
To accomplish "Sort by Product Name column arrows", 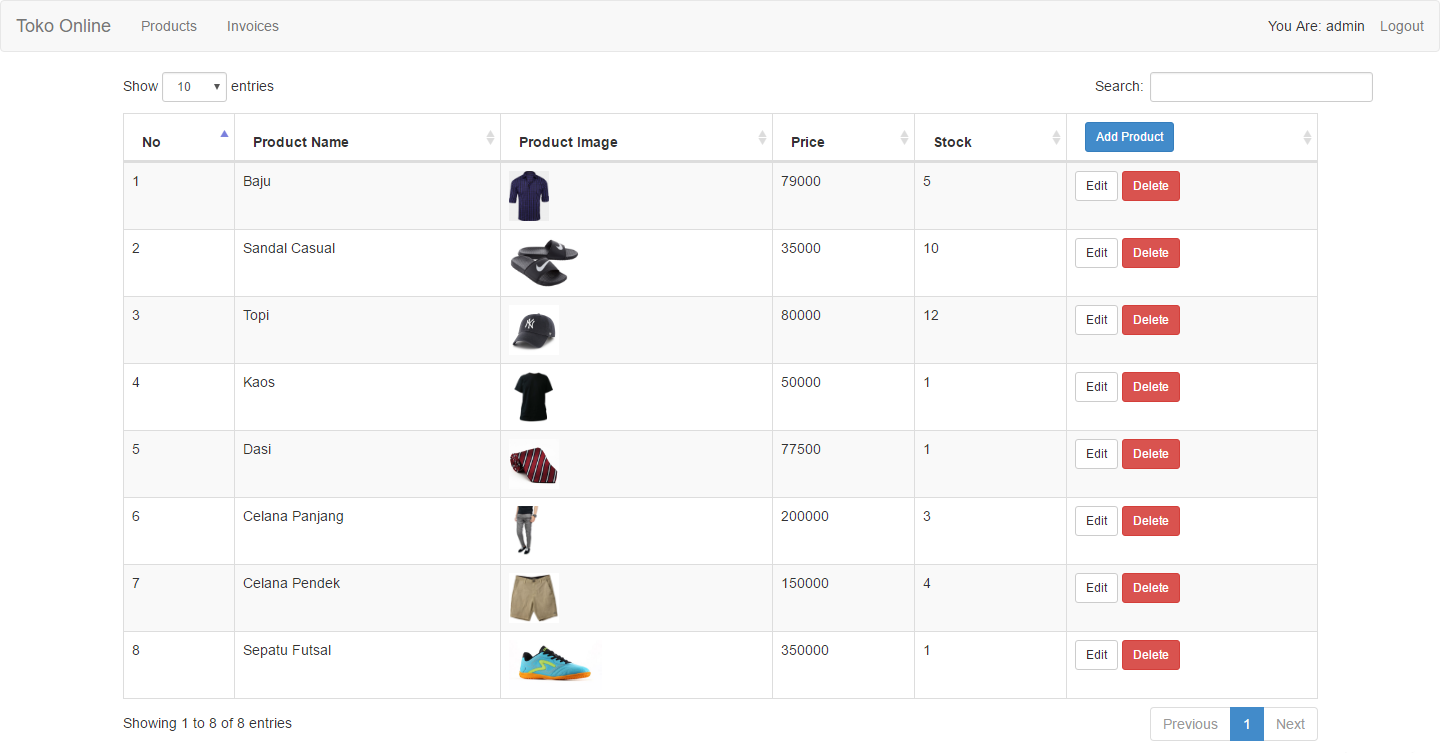I will (490, 138).
